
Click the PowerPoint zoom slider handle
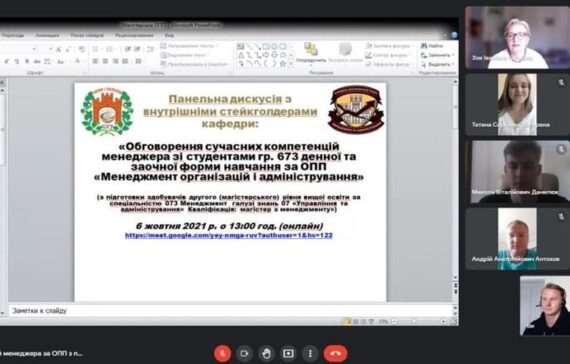(x=414, y=321)
